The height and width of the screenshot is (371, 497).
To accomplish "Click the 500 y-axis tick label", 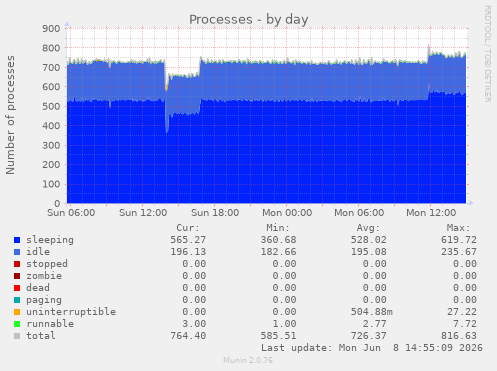I will [51, 106].
